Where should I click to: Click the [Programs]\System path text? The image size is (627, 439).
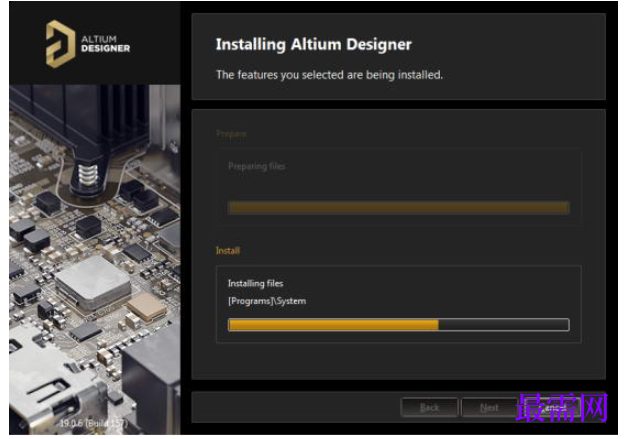coord(267,301)
